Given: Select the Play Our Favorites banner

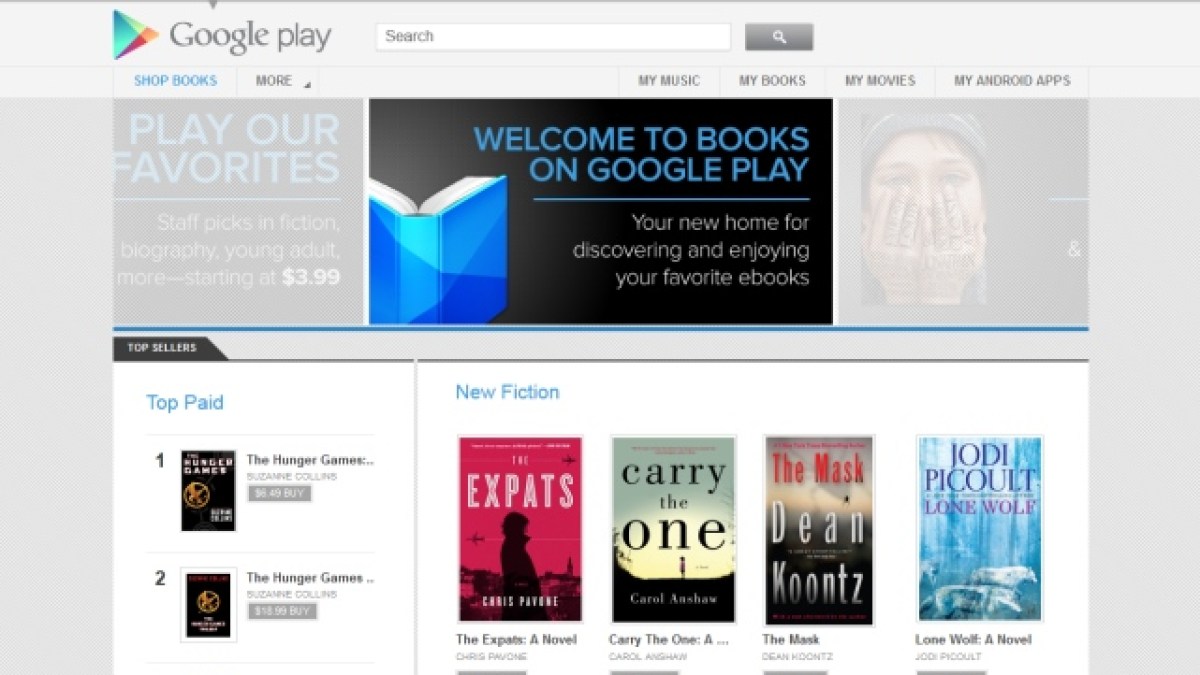Looking at the screenshot, I should pos(237,211).
